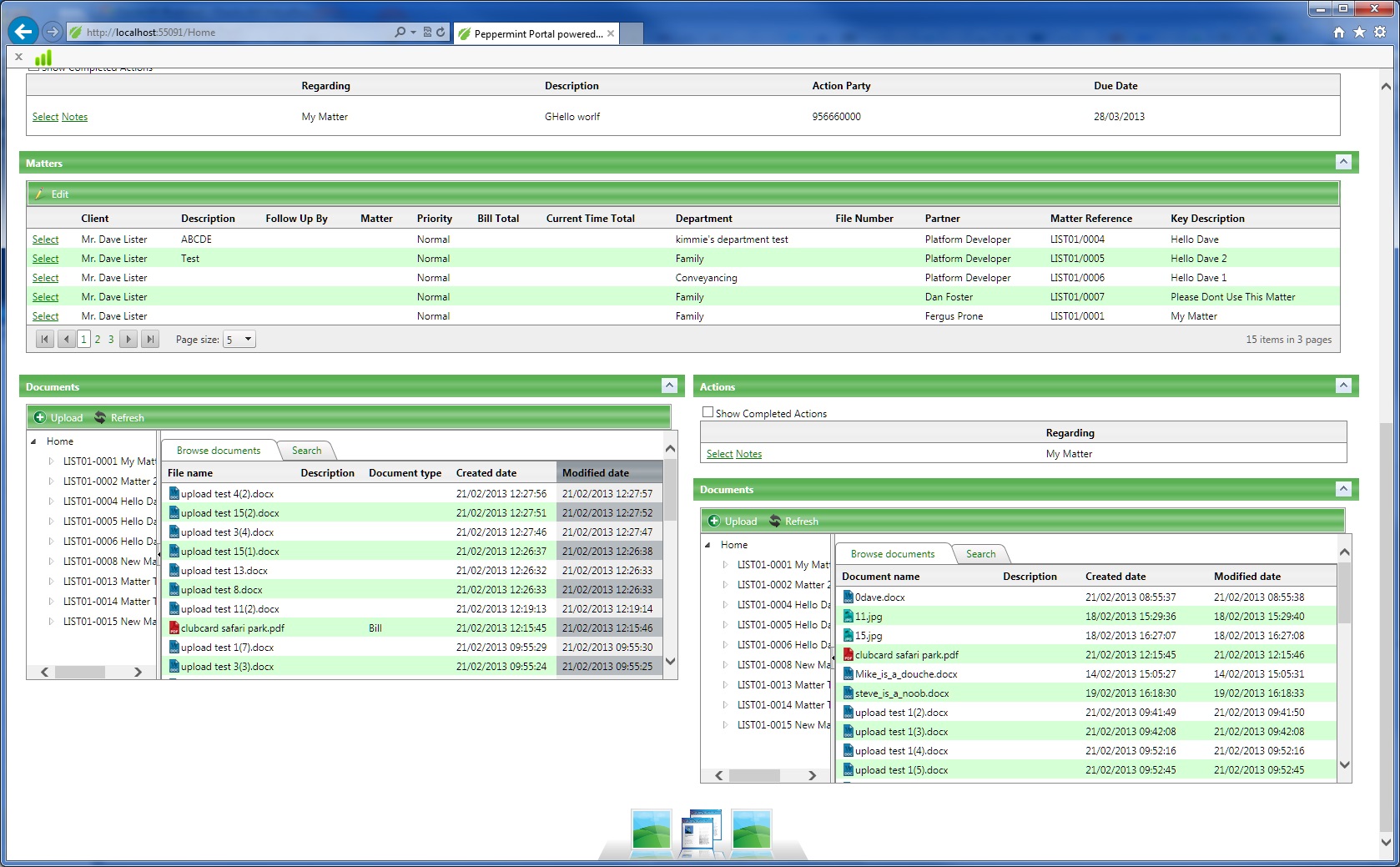This screenshot has height=867, width=1400.
Task: Open the browser tools gear
Action: pos(1379,32)
